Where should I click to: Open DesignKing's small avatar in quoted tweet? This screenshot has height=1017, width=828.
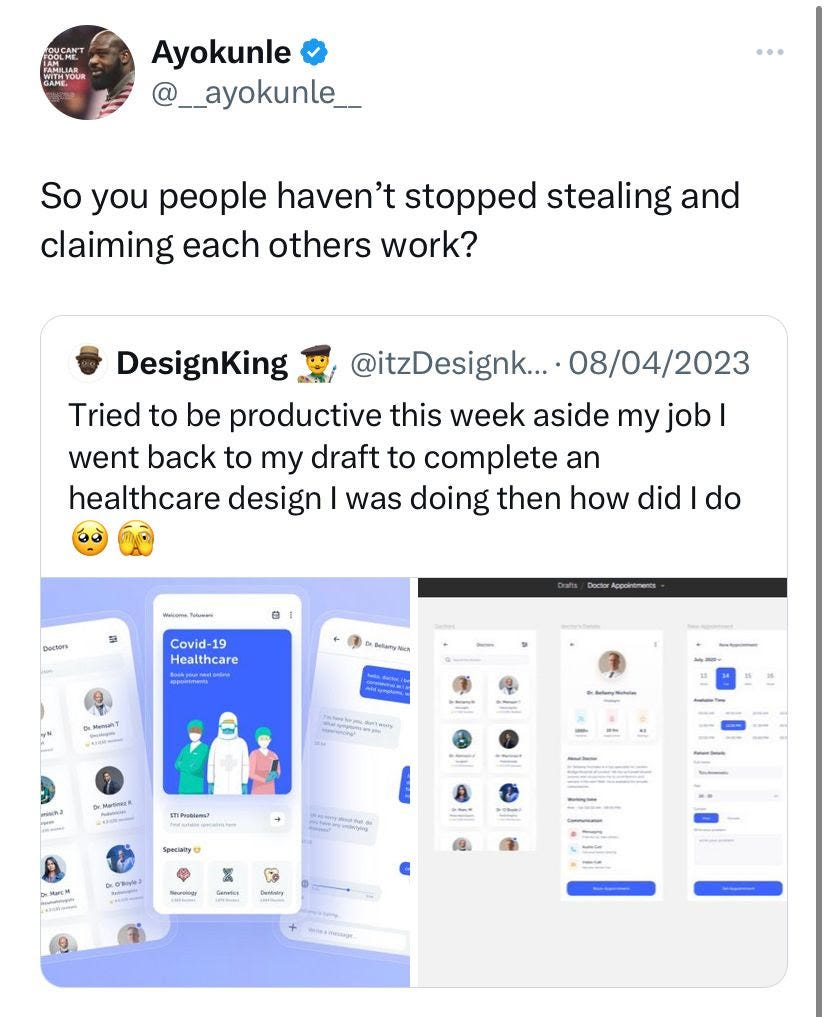point(88,363)
